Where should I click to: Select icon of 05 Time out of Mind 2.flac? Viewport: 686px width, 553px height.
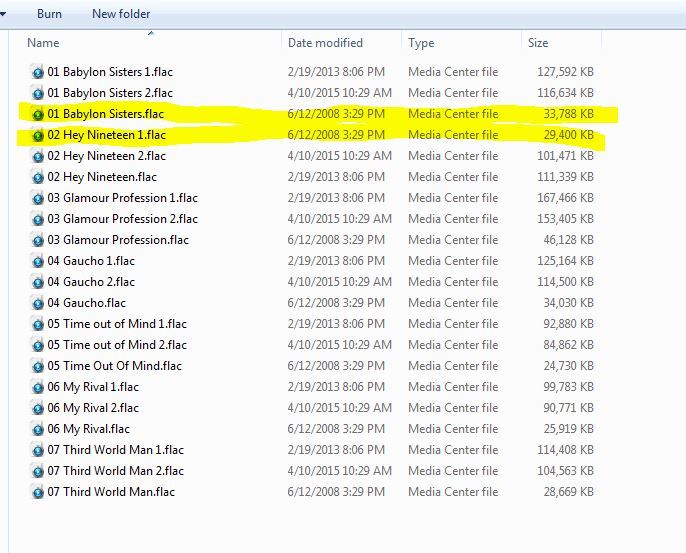click(x=38, y=345)
